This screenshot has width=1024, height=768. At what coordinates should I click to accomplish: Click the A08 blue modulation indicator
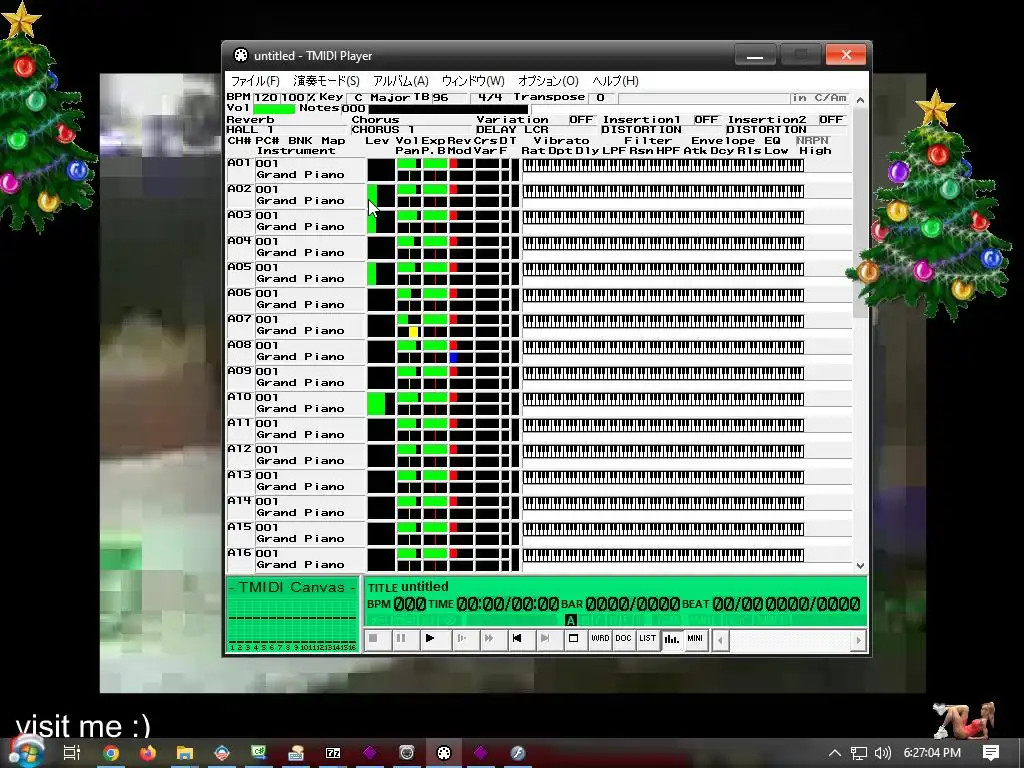point(453,358)
